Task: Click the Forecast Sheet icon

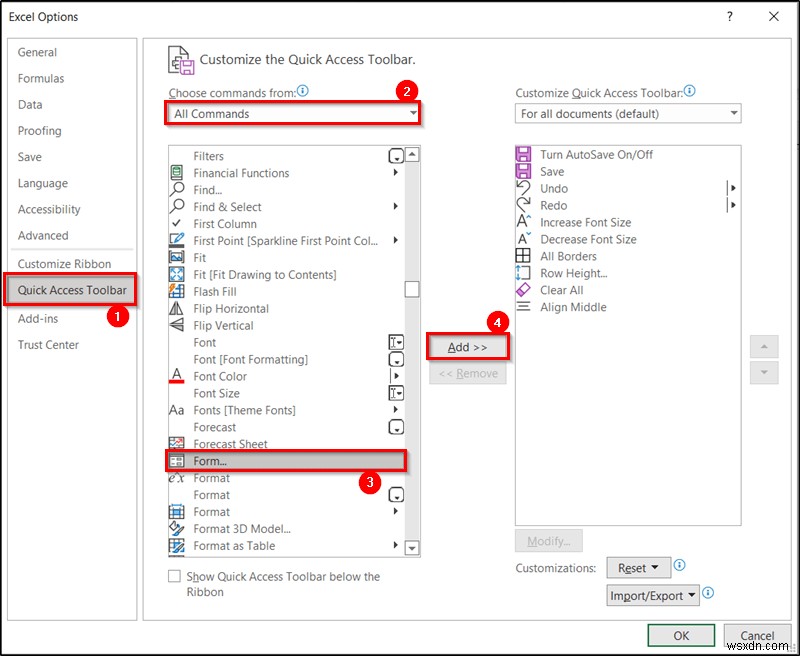Action: [177, 443]
